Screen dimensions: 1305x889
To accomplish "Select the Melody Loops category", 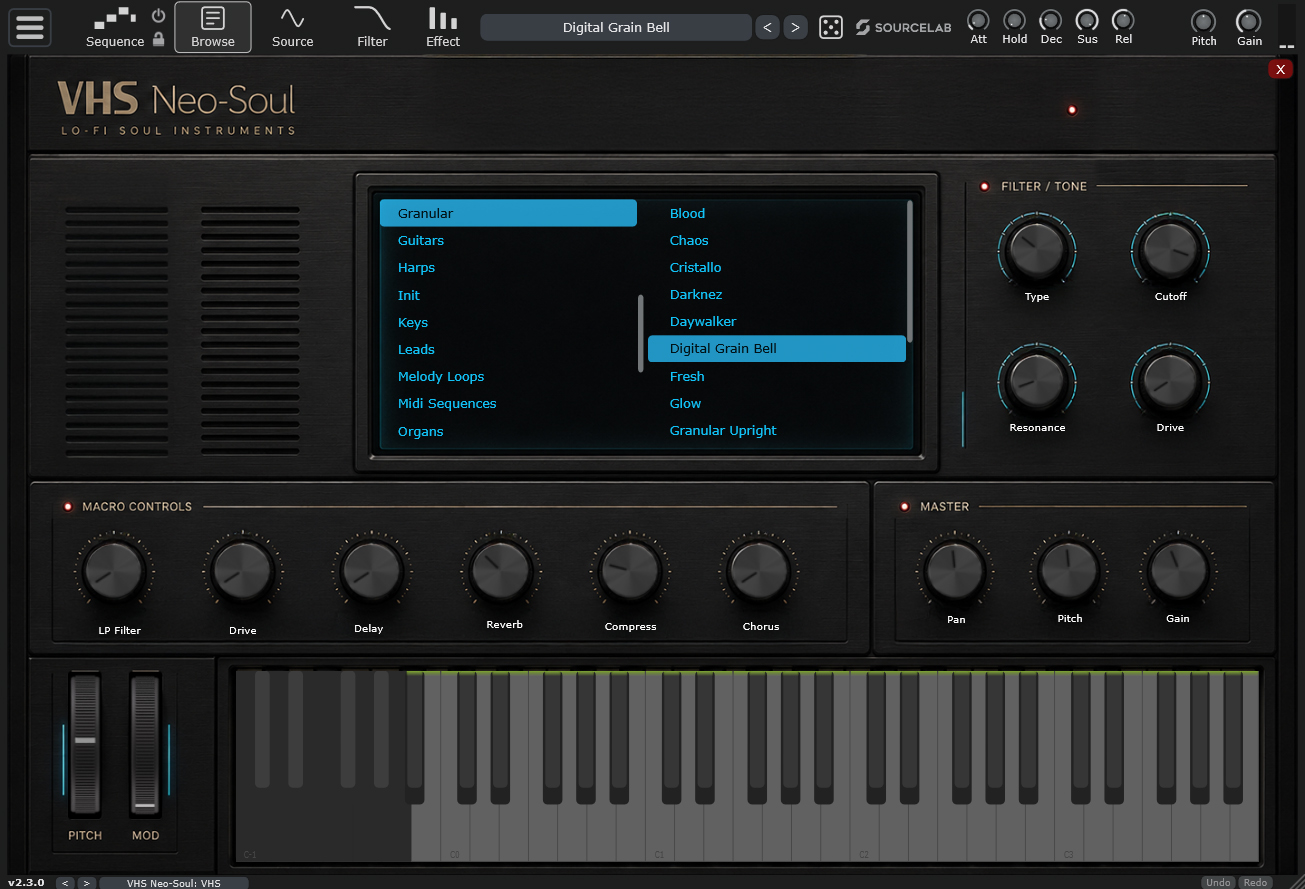I will click(x=508, y=376).
